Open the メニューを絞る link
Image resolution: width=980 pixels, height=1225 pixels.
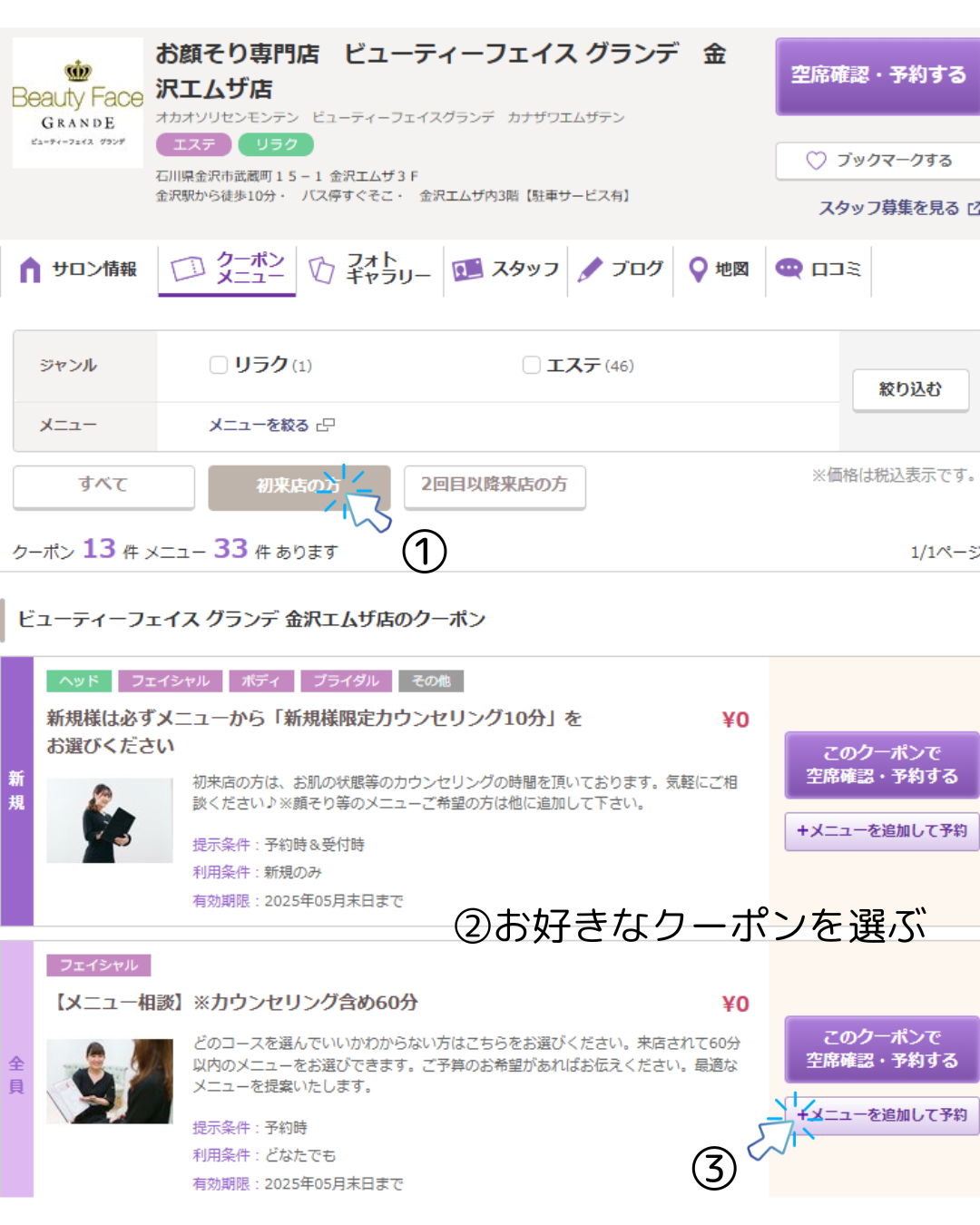tap(259, 425)
